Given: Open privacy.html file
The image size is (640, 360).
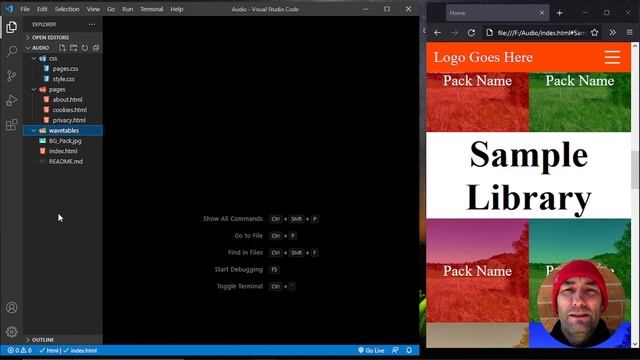Looking at the screenshot, I should (69, 120).
